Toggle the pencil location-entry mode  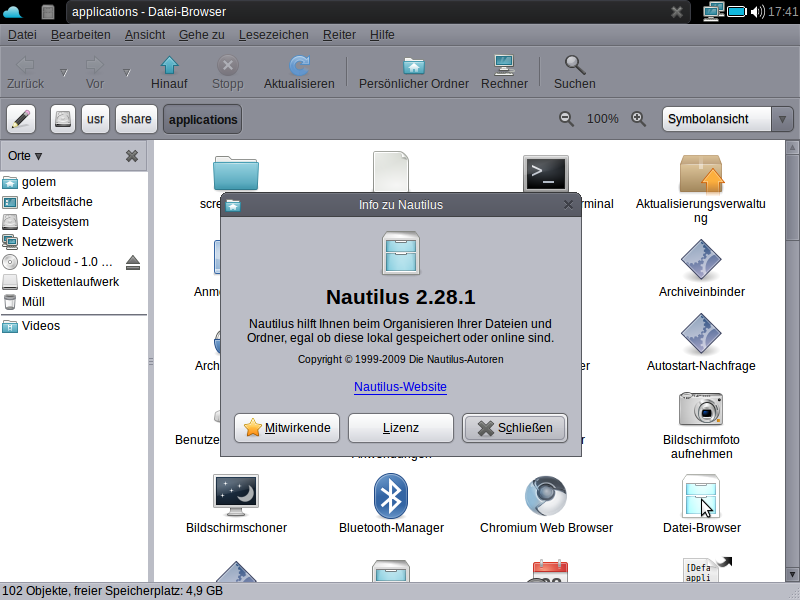(x=21, y=118)
